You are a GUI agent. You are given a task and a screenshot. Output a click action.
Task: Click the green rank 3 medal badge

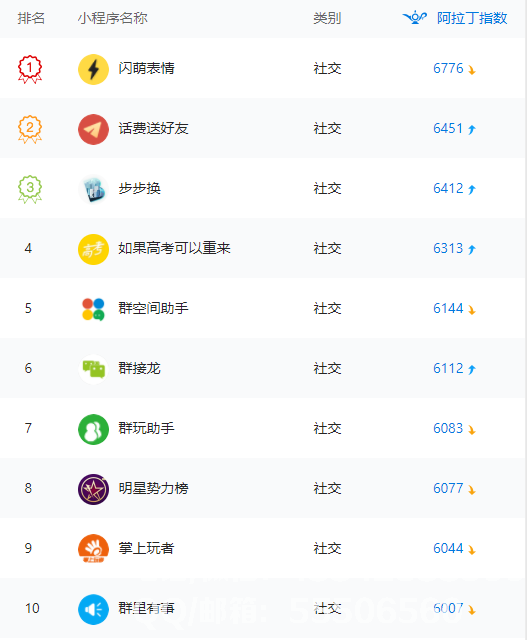30,189
